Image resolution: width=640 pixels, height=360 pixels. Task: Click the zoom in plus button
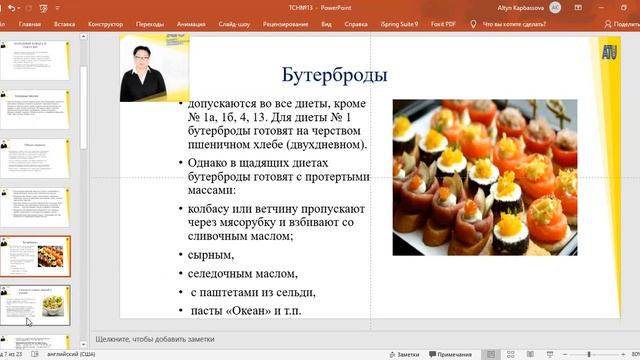click(x=623, y=355)
